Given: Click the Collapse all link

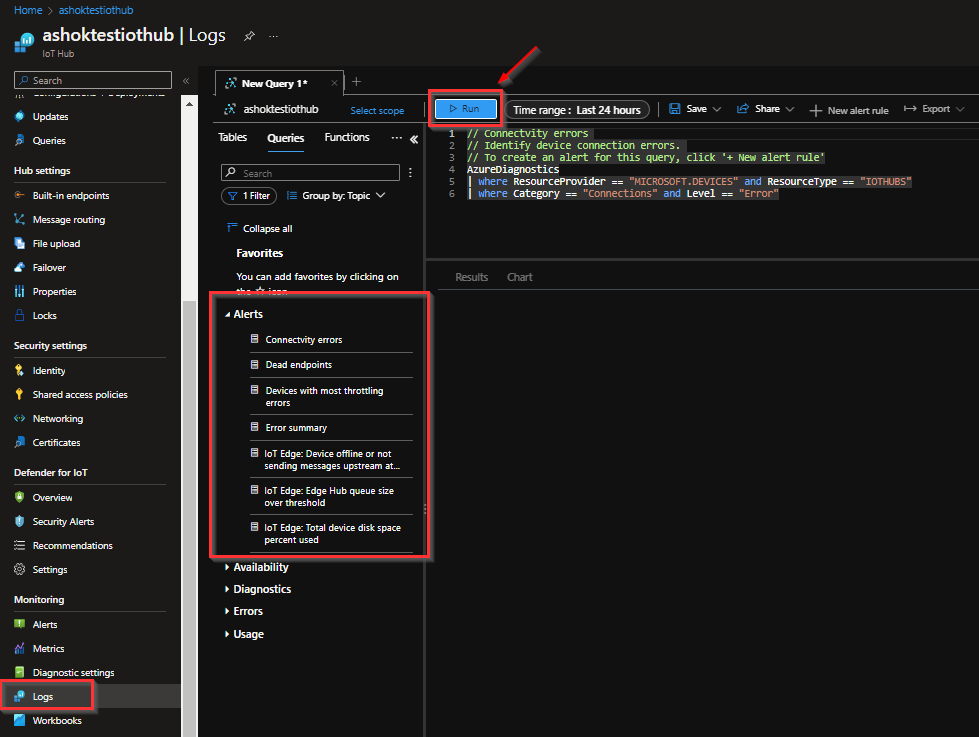Looking at the screenshot, I should pyautogui.click(x=267, y=228).
